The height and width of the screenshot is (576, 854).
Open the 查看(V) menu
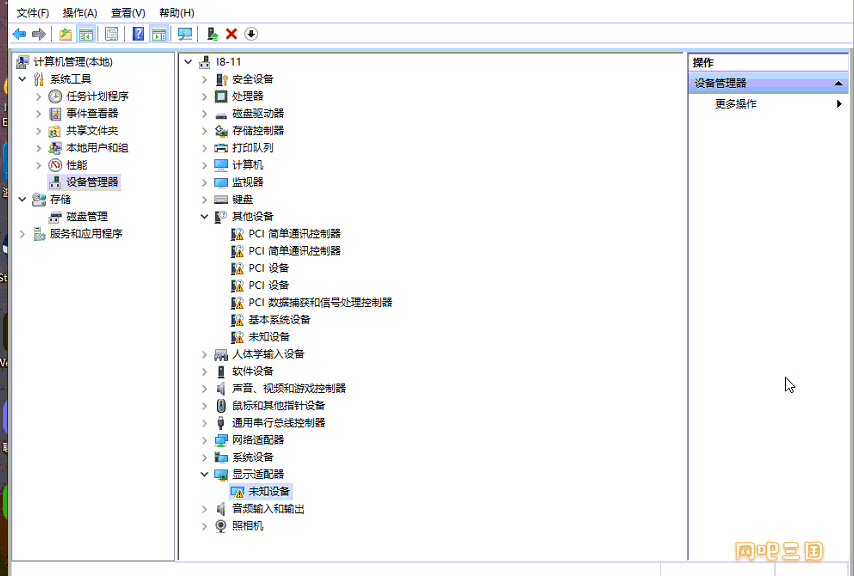pyautogui.click(x=128, y=13)
